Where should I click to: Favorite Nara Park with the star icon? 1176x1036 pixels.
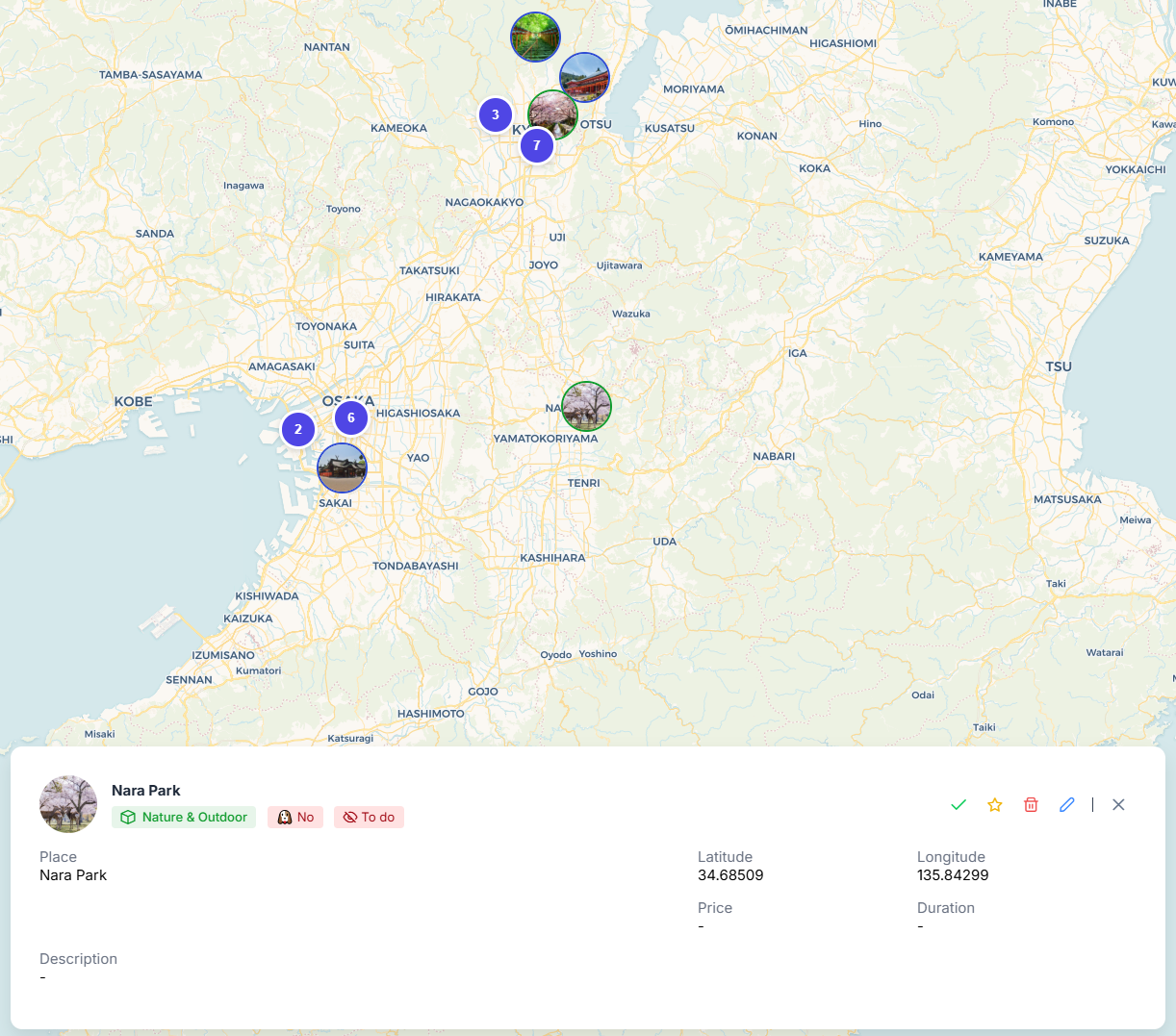[x=995, y=805]
